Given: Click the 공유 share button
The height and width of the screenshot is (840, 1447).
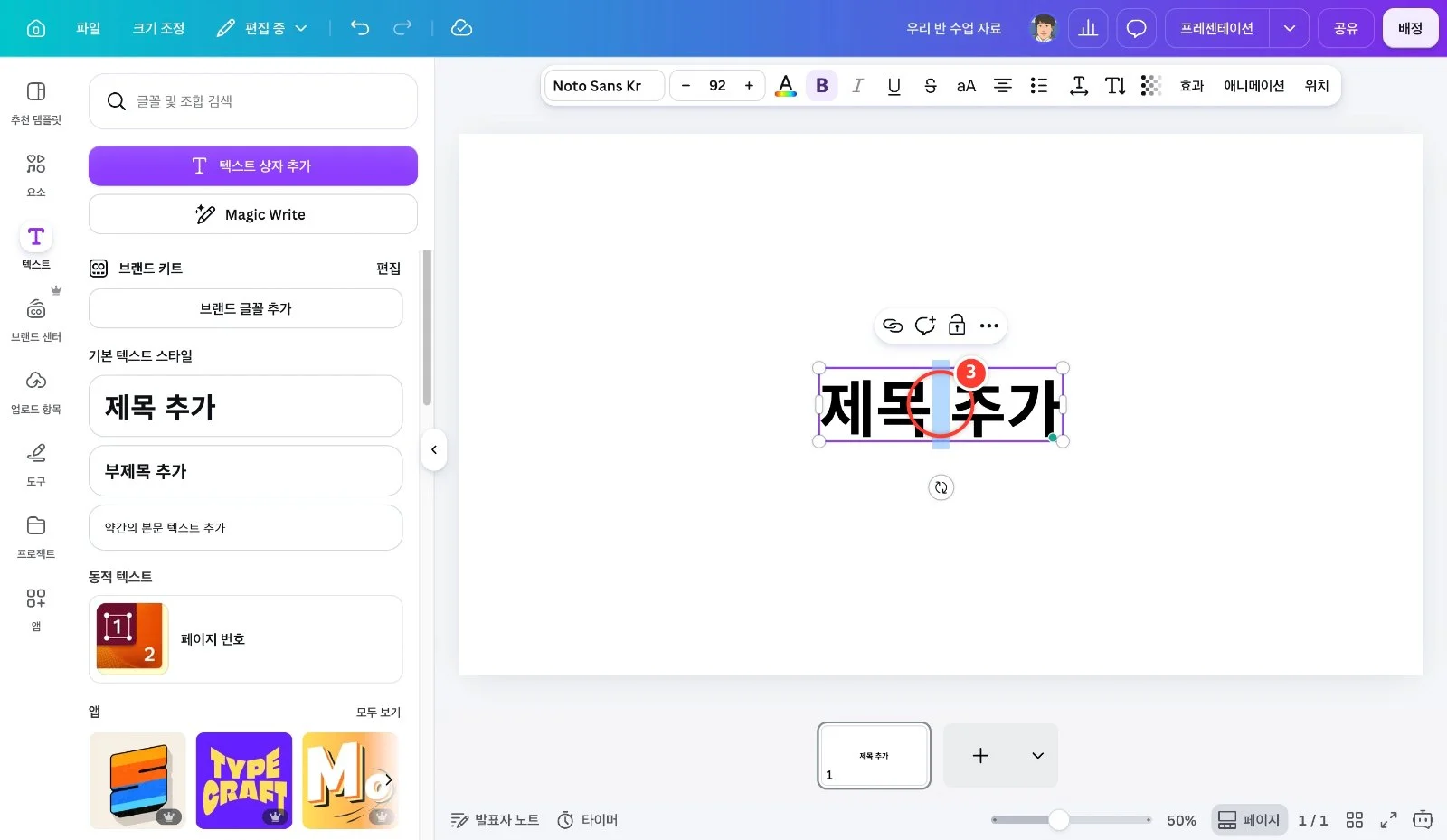Looking at the screenshot, I should [x=1346, y=28].
